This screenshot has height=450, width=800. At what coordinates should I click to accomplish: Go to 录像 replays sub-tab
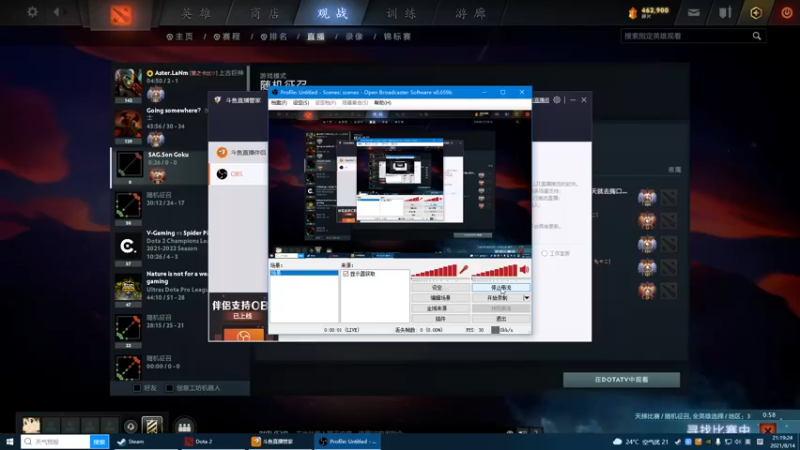coord(354,37)
